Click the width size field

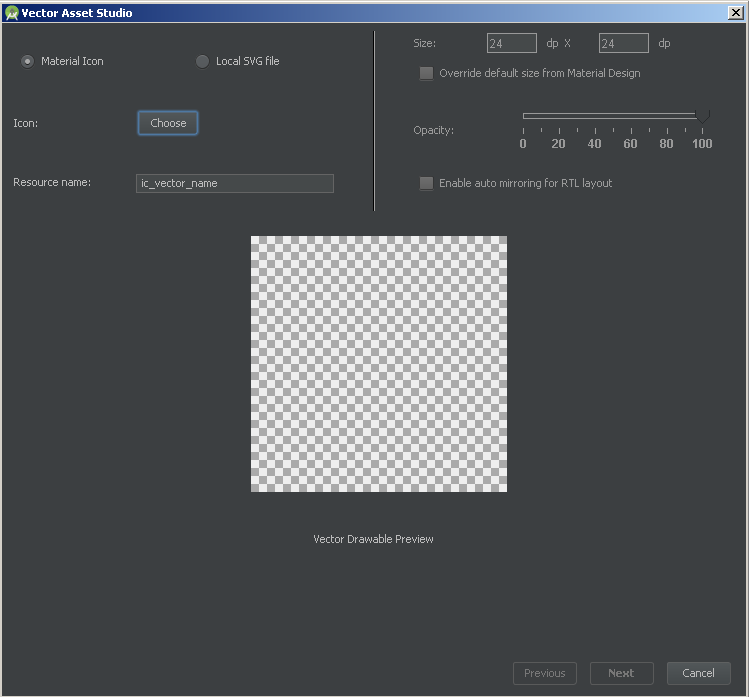point(512,43)
